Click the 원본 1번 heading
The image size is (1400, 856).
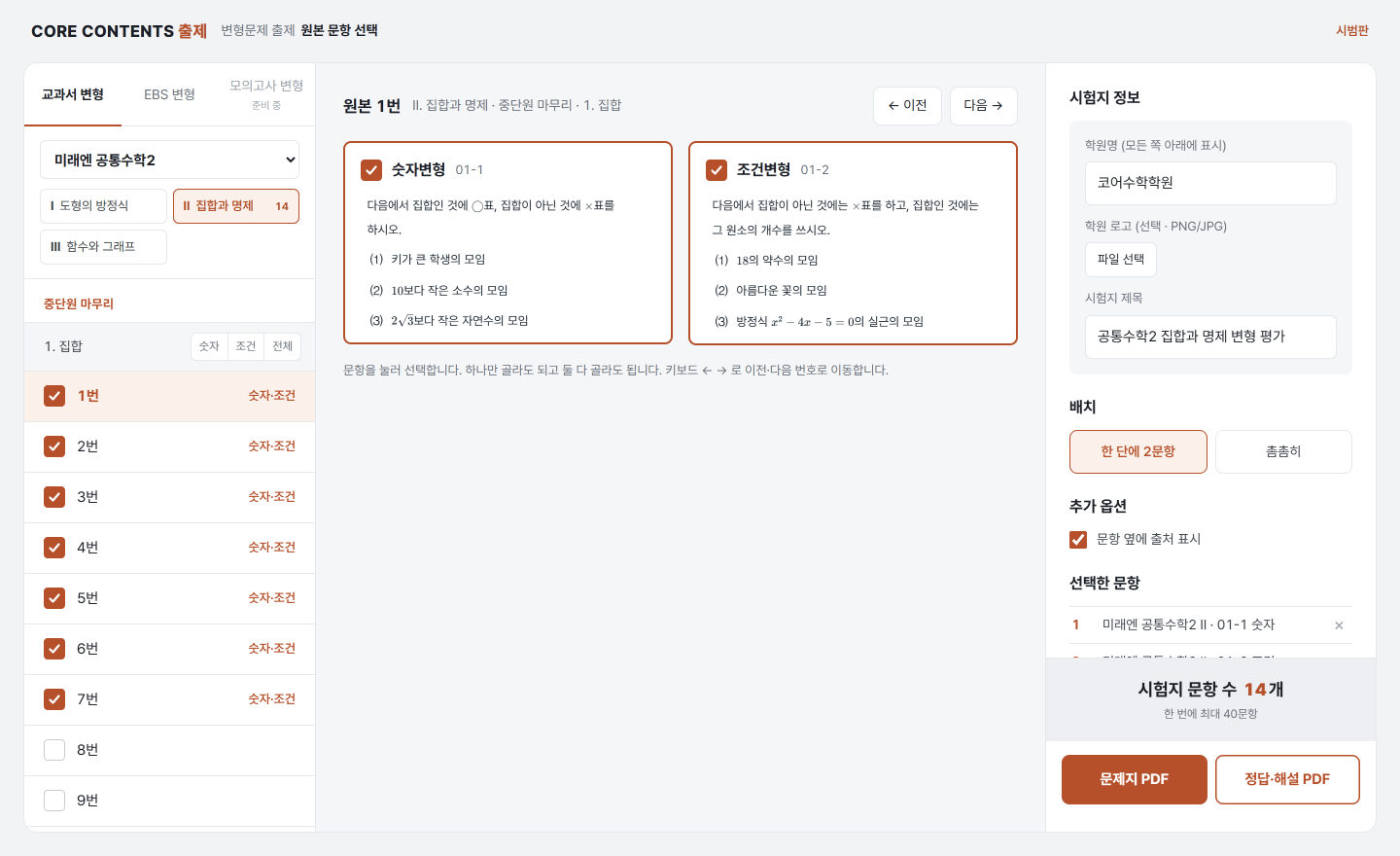[371, 106]
